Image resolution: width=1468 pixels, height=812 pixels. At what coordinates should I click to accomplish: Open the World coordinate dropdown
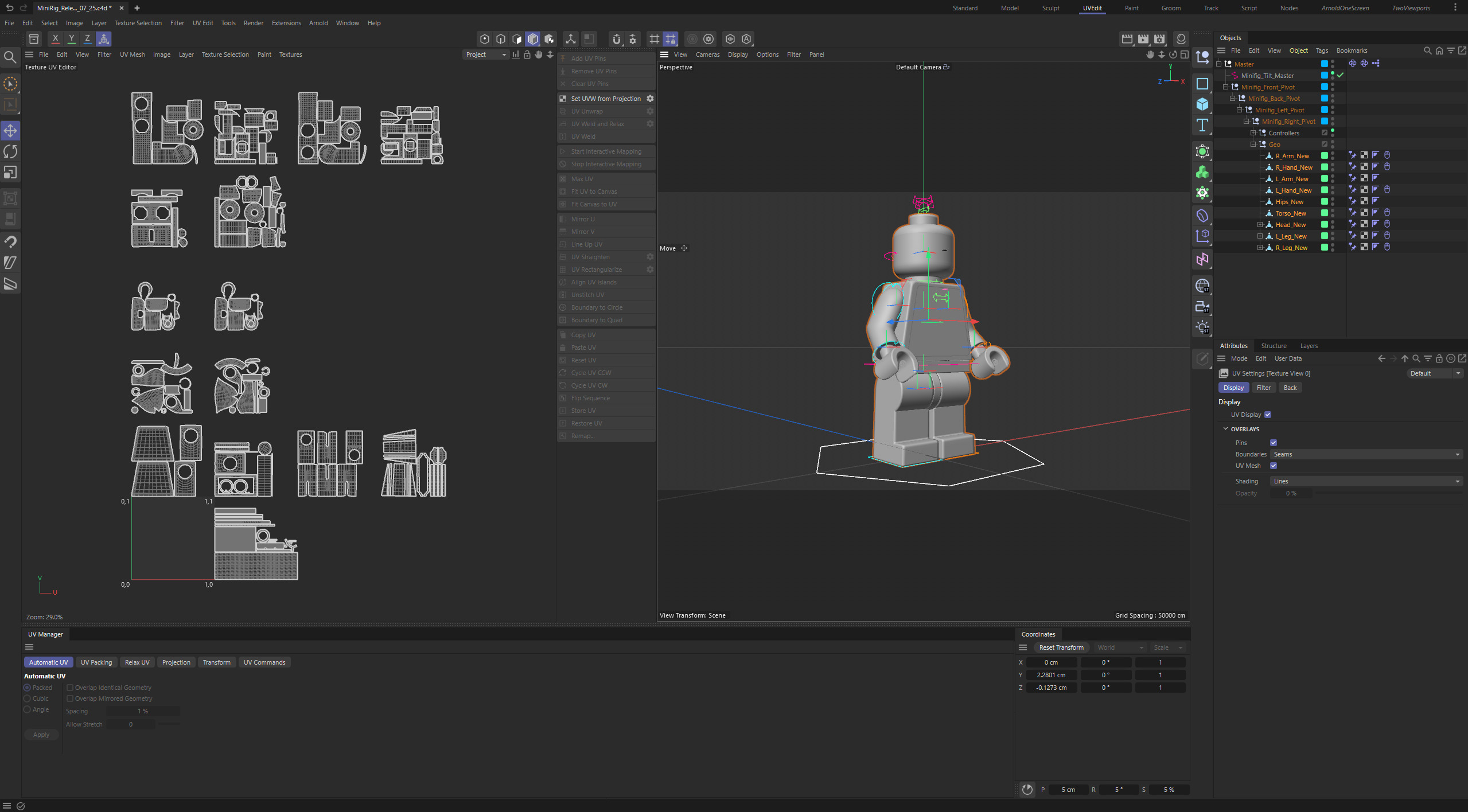[x=1120, y=647]
